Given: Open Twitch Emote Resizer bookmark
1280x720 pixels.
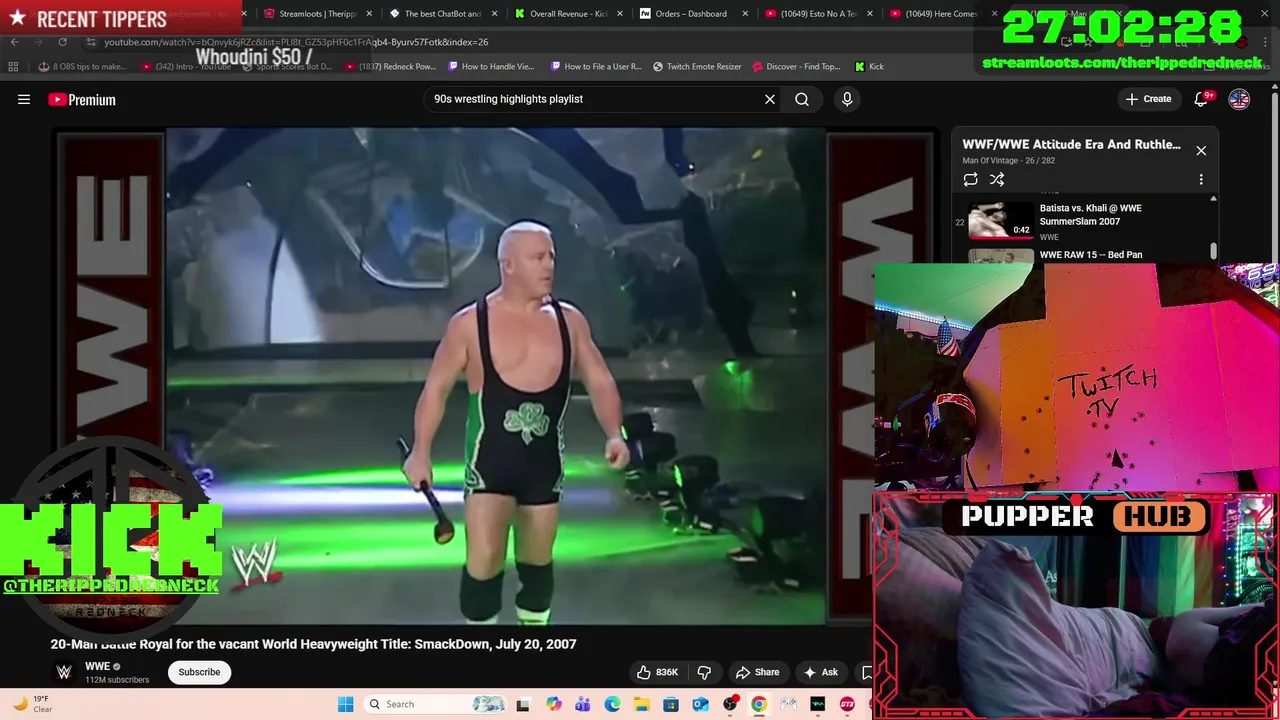Looking at the screenshot, I should point(697,66).
